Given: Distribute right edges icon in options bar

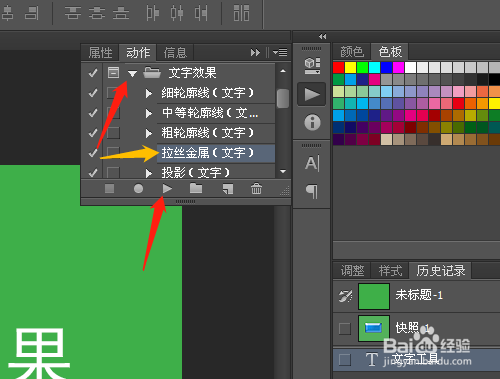Looking at the screenshot, I should point(201,13).
